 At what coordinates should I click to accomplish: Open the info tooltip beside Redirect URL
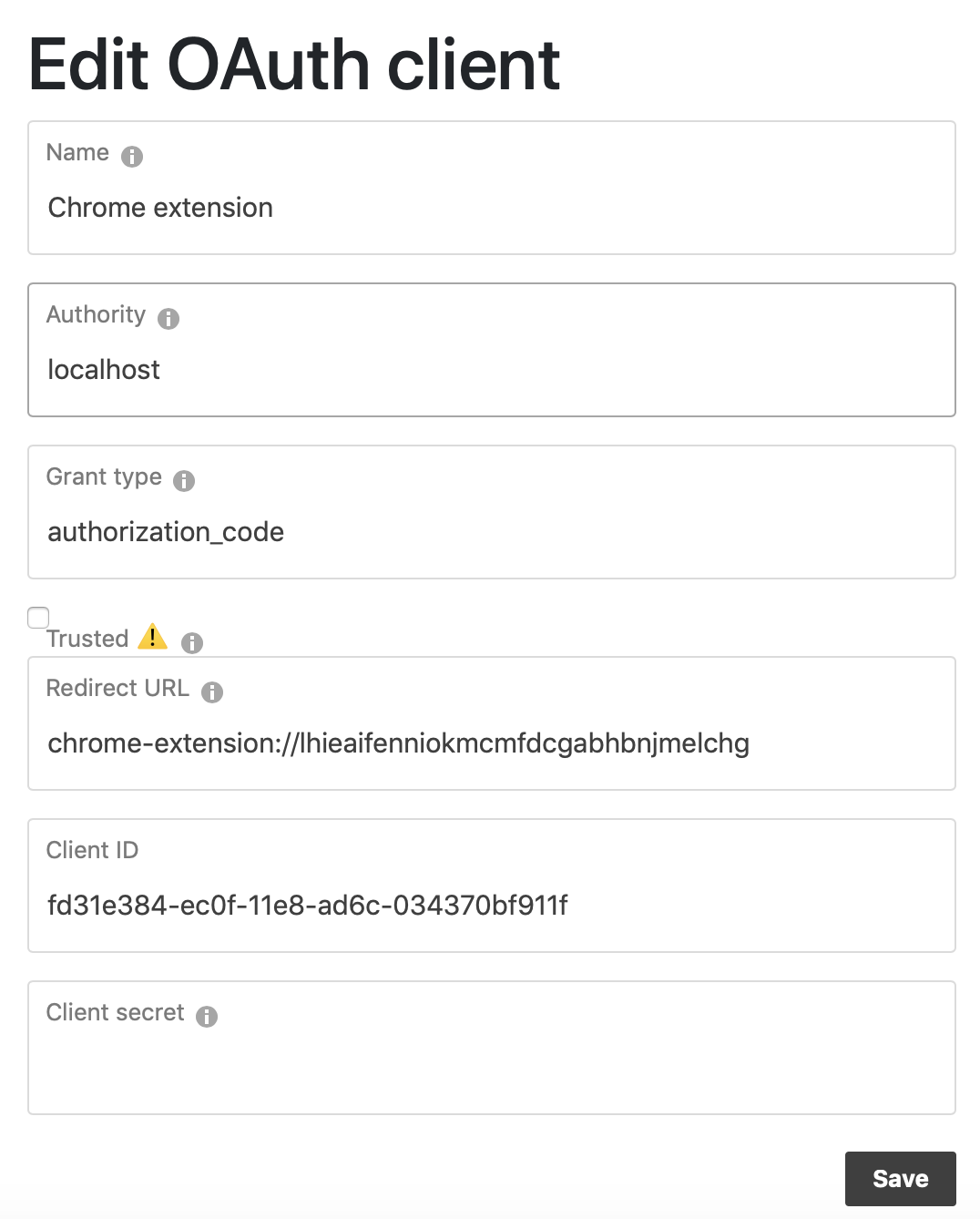point(213,692)
